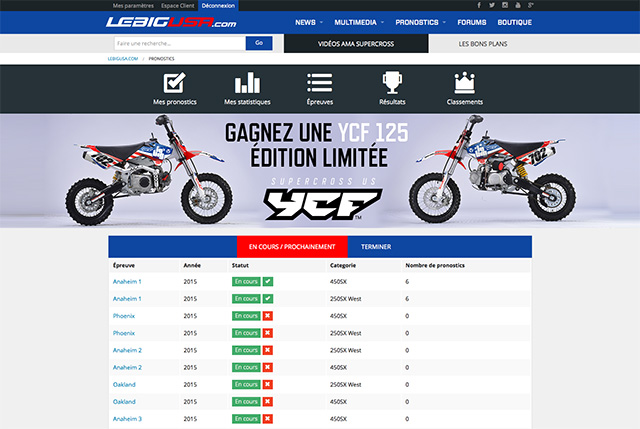Click the YCF 125 promotional banner
This screenshot has width=640, height=429.
tap(320, 171)
